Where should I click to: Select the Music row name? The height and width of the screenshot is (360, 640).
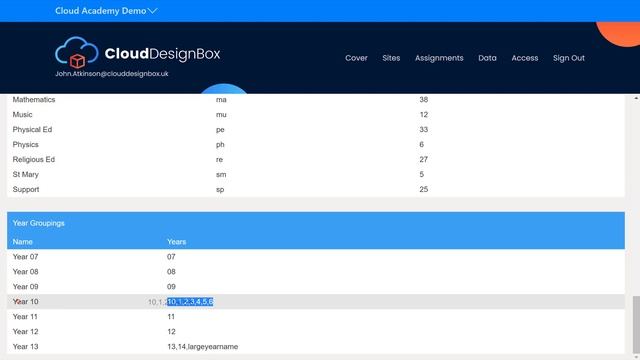(22, 115)
